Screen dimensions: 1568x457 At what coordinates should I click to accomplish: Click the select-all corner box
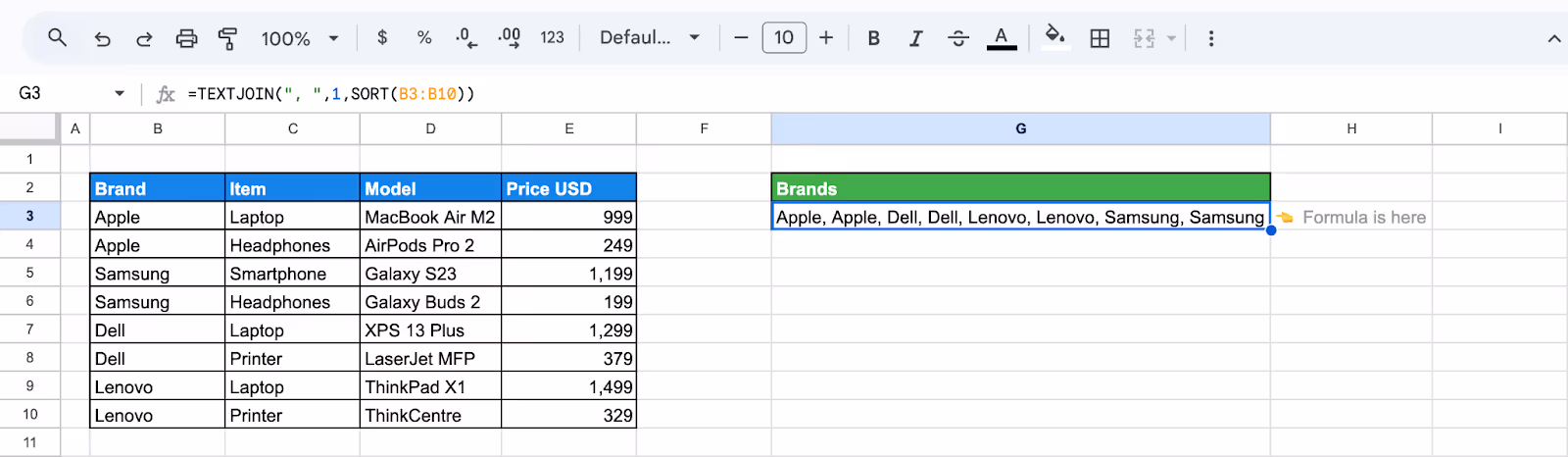tap(29, 127)
